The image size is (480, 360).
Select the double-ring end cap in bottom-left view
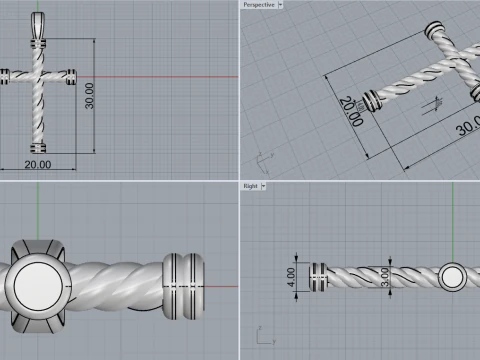pyautogui.click(x=183, y=286)
